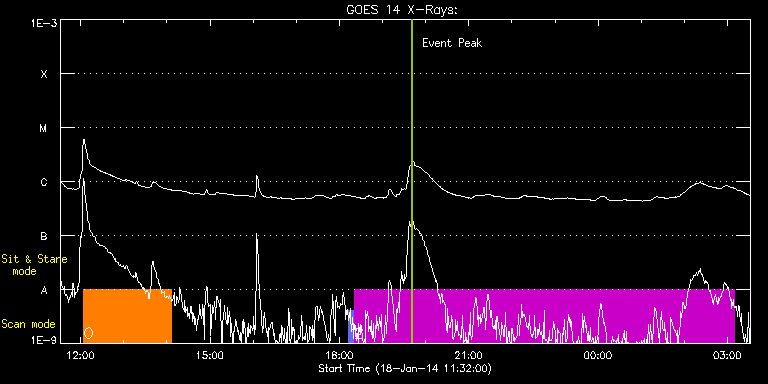Click the white circle marker in orange block
The height and width of the screenshot is (384, 768).
coord(88,333)
